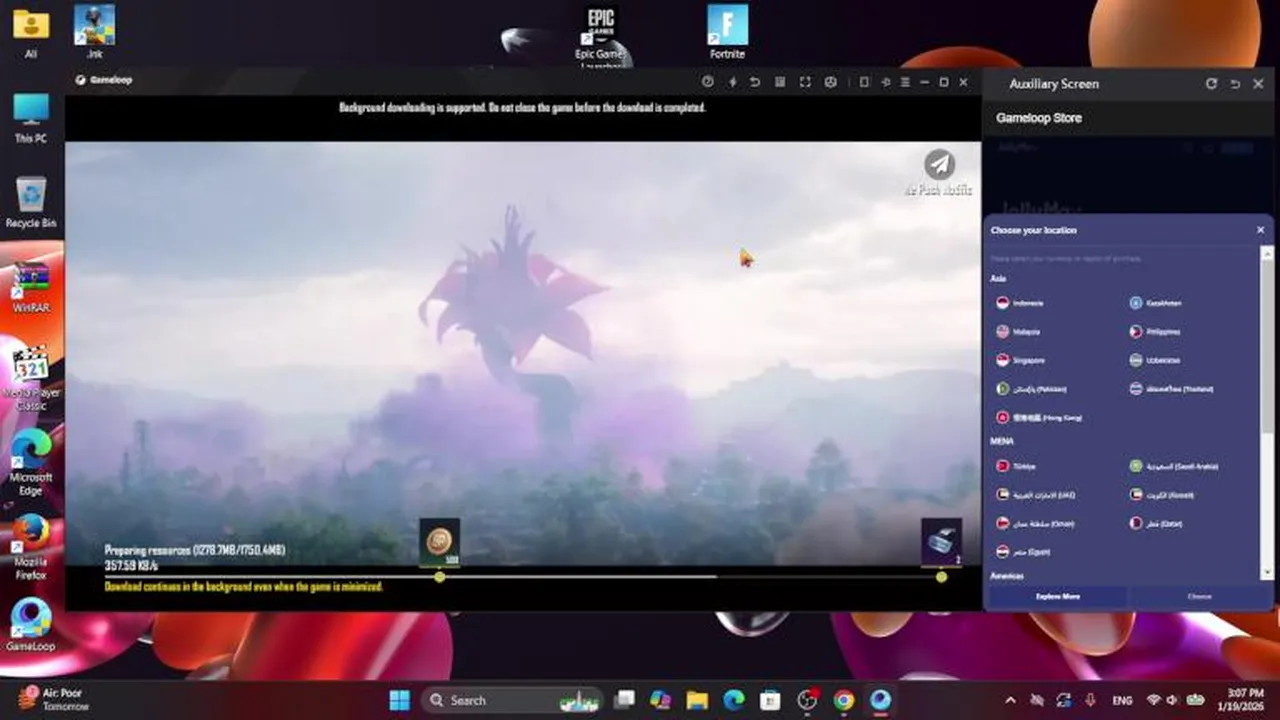Open the WinRAR desktop shortcut

point(31,288)
